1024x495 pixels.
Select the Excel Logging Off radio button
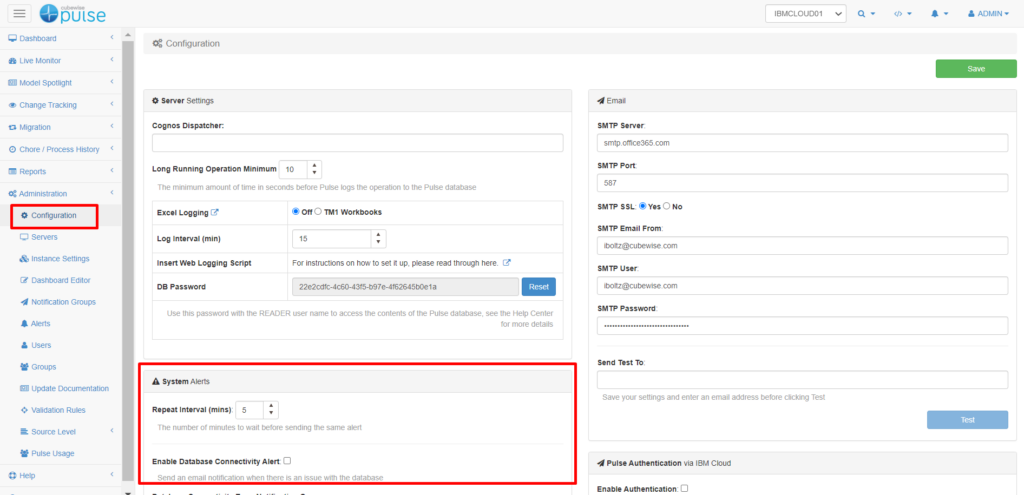[296, 212]
